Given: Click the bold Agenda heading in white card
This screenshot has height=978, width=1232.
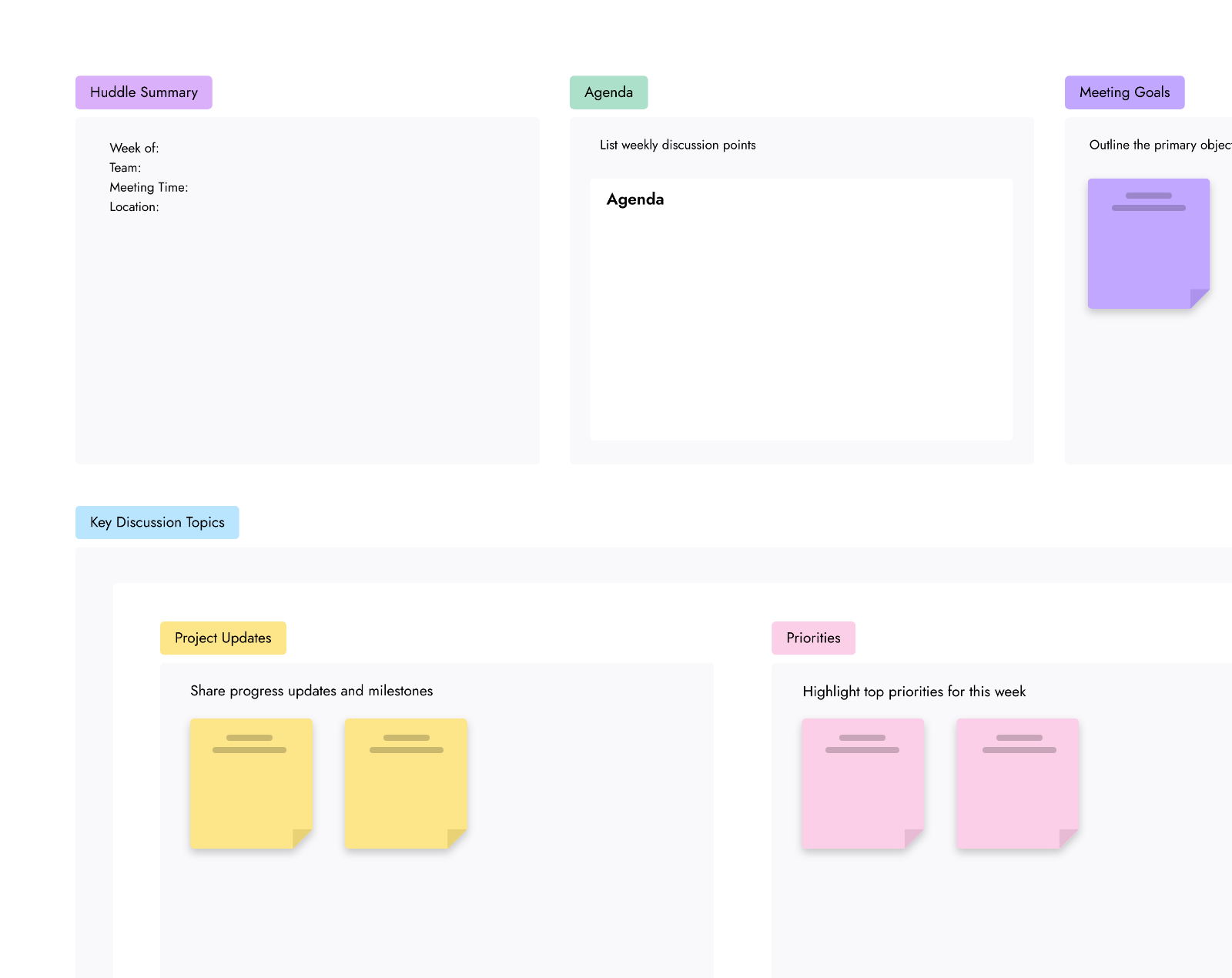Looking at the screenshot, I should [635, 199].
